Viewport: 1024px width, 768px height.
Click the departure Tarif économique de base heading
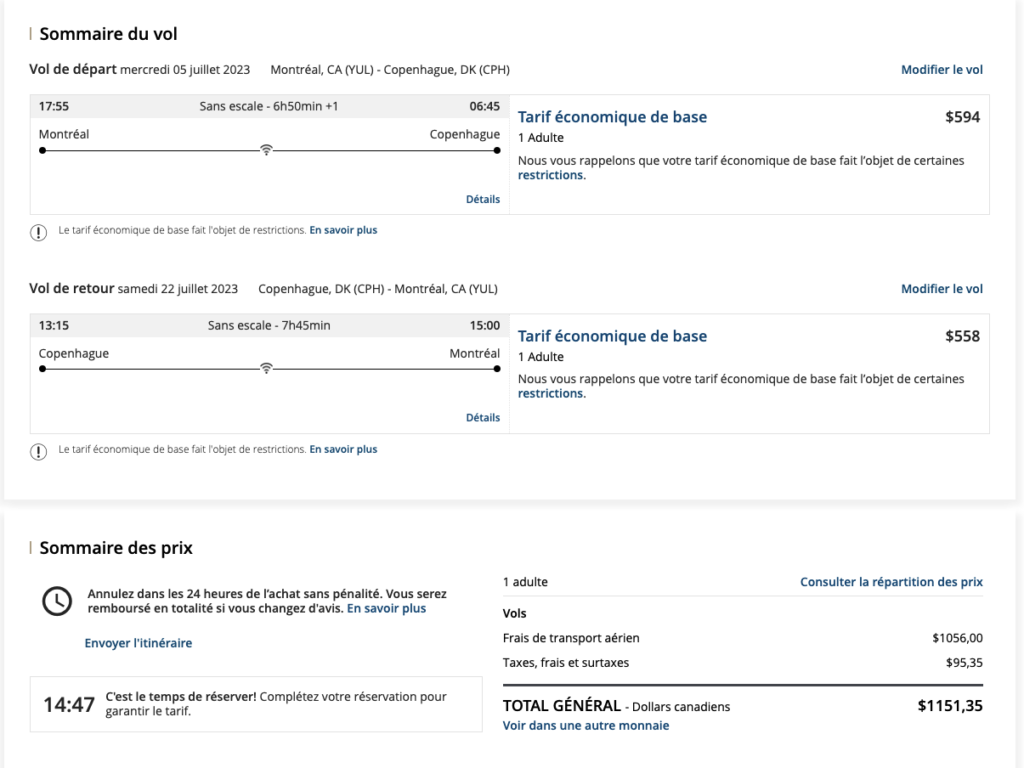[x=612, y=117]
